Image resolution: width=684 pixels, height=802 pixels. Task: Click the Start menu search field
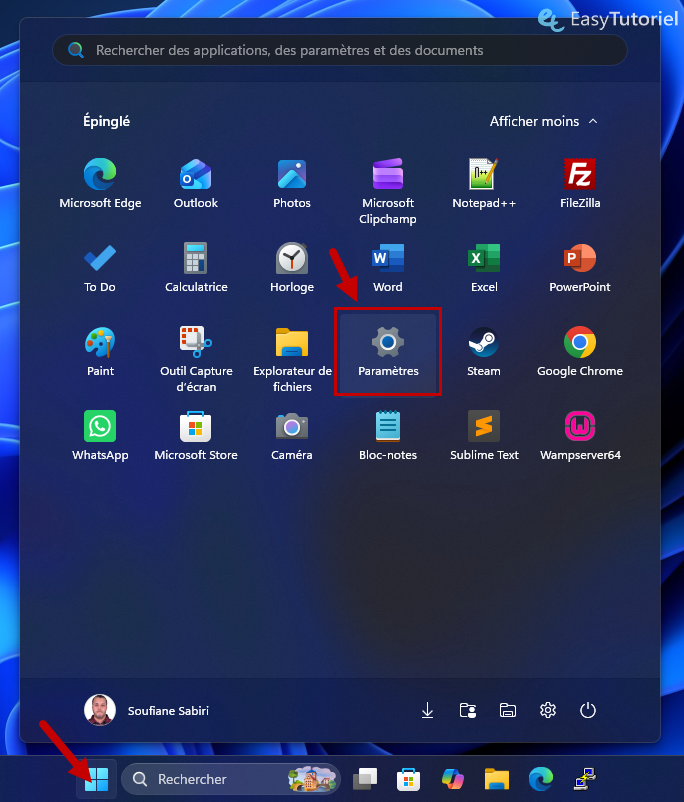(x=340, y=50)
